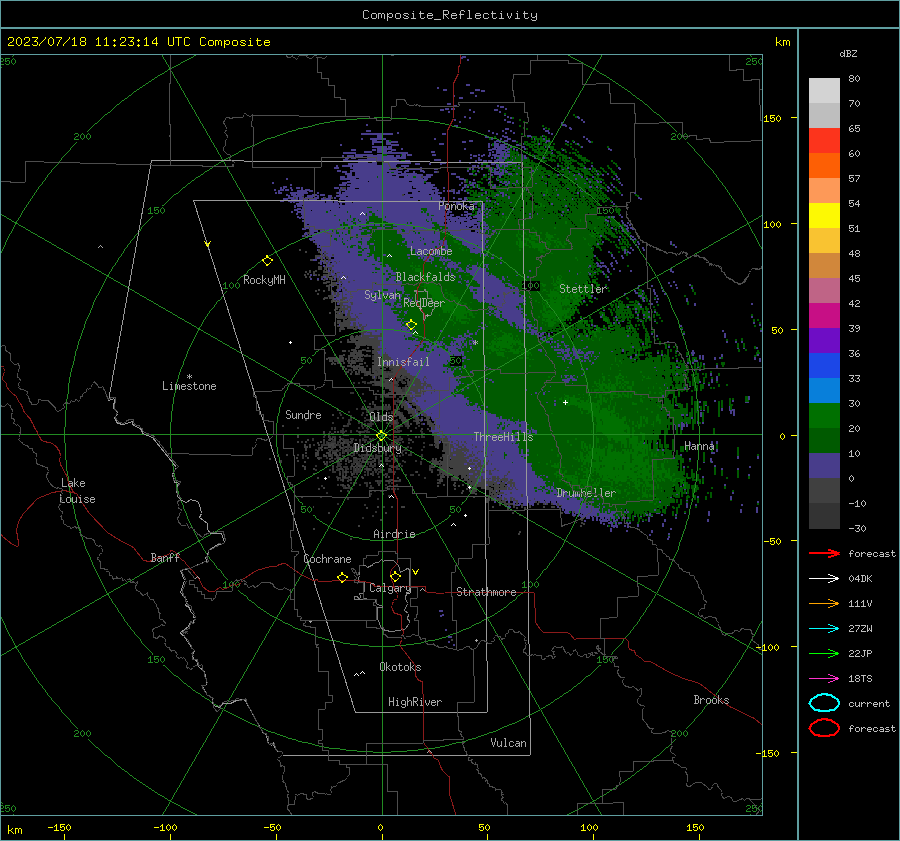Click the Stettler town label
Viewport: 900px width, 841px height.
[583, 289]
